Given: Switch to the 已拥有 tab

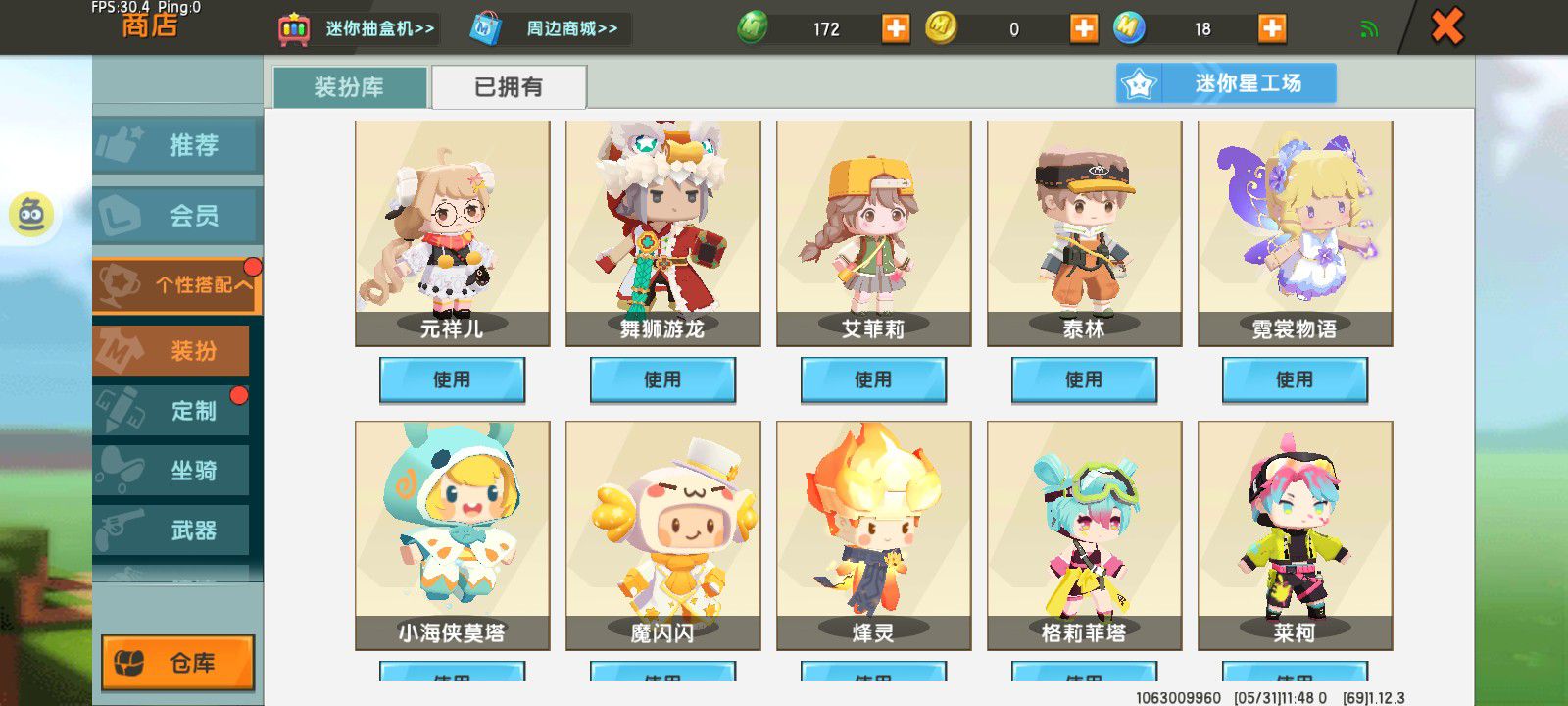Looking at the screenshot, I should (509, 87).
